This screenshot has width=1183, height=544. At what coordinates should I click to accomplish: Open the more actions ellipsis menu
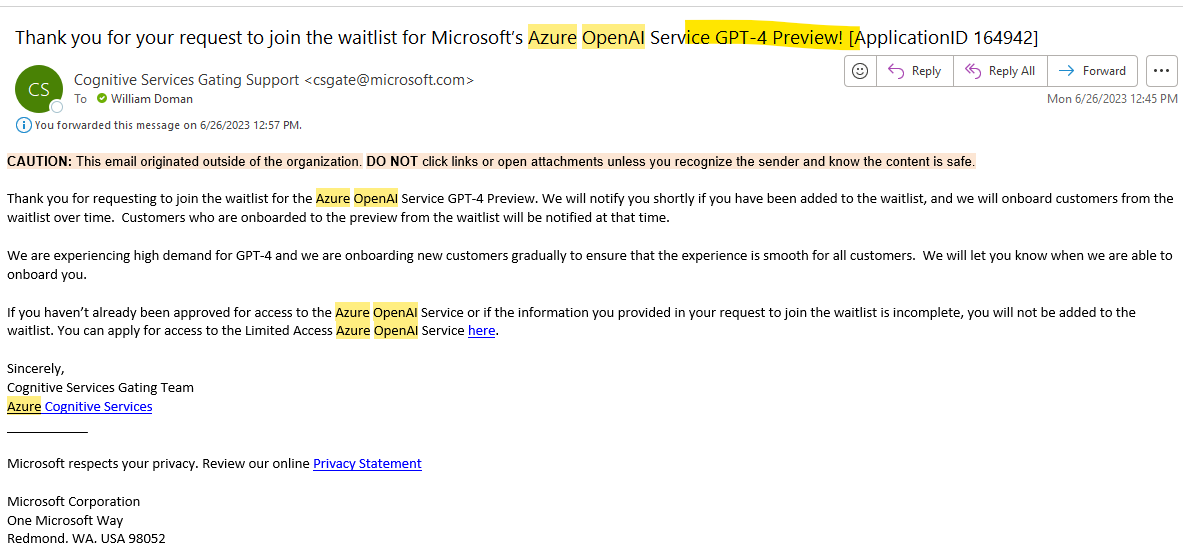(1161, 71)
